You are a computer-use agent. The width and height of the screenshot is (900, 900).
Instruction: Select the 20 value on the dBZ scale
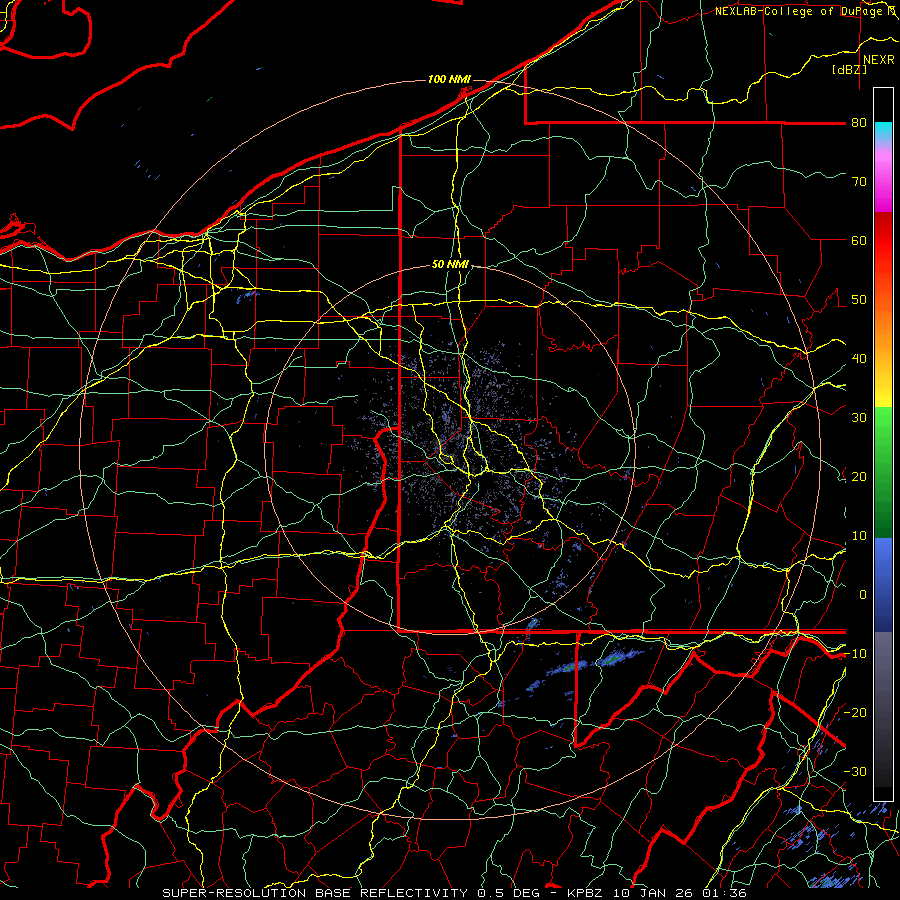(x=859, y=477)
